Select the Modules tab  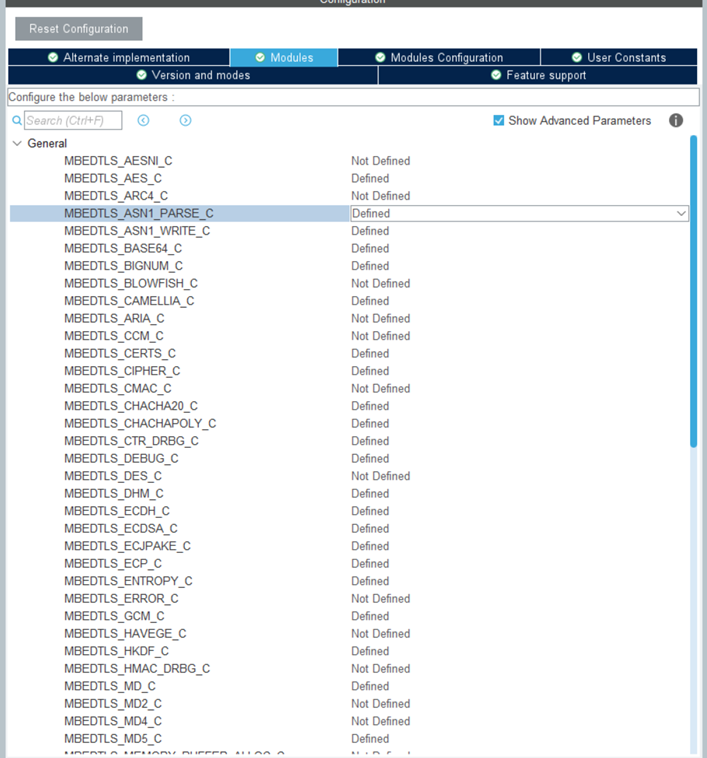[x=284, y=57]
